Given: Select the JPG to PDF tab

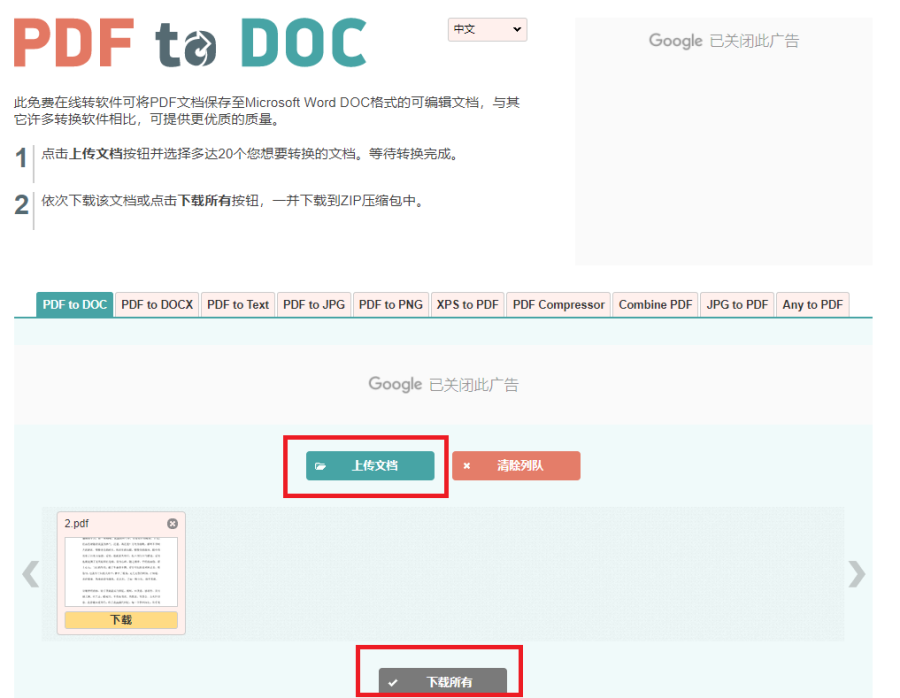Looking at the screenshot, I should (x=737, y=305).
